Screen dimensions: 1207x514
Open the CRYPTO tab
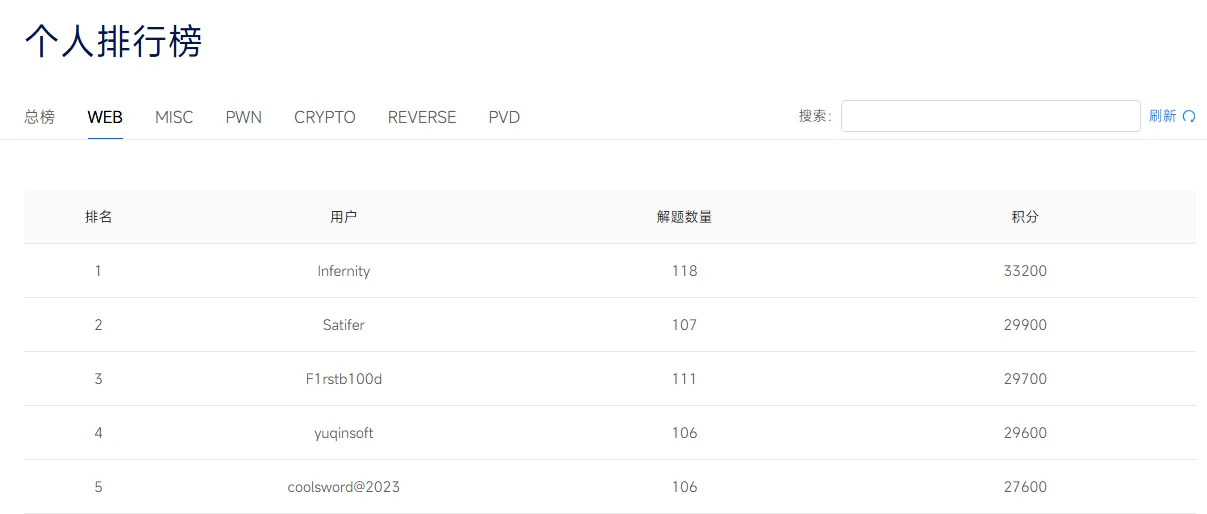pos(325,117)
